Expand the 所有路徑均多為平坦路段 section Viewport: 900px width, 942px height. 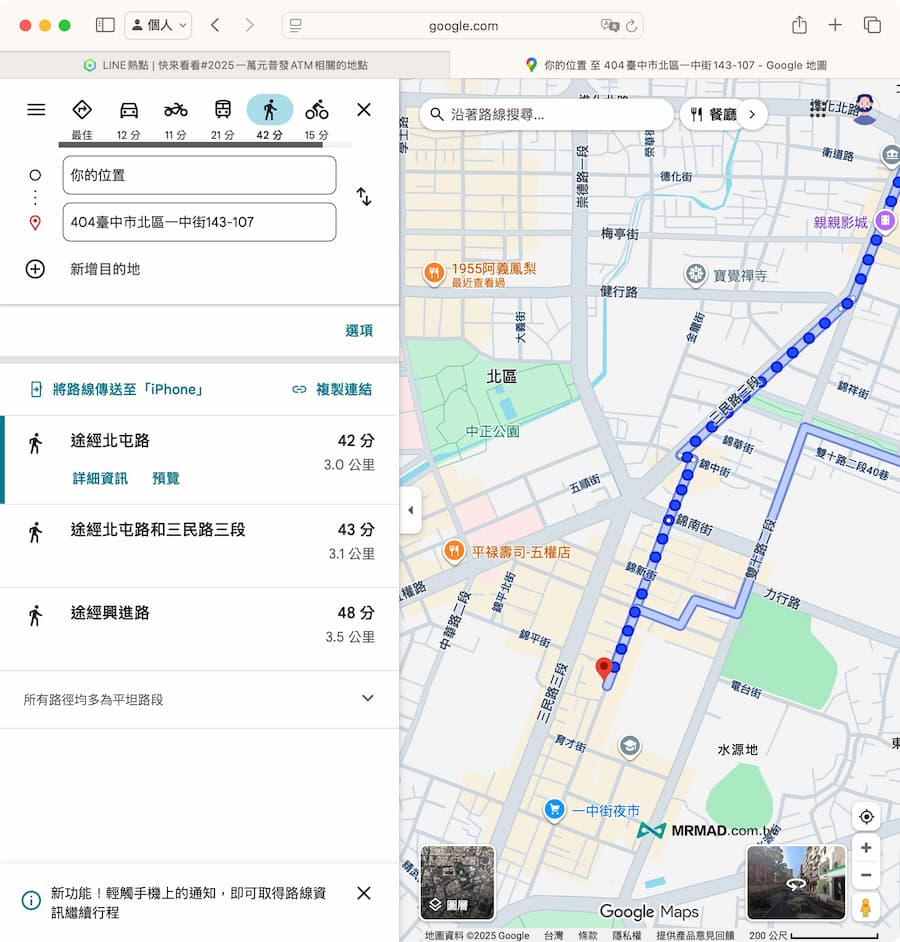pyautogui.click(x=367, y=698)
